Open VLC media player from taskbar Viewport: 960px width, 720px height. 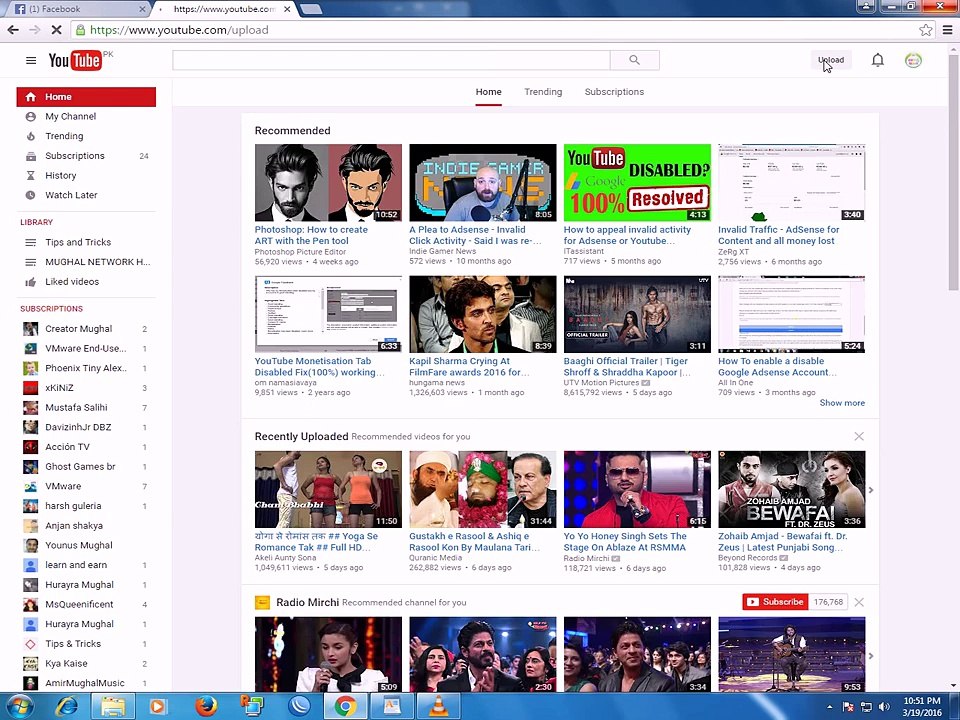click(x=438, y=707)
